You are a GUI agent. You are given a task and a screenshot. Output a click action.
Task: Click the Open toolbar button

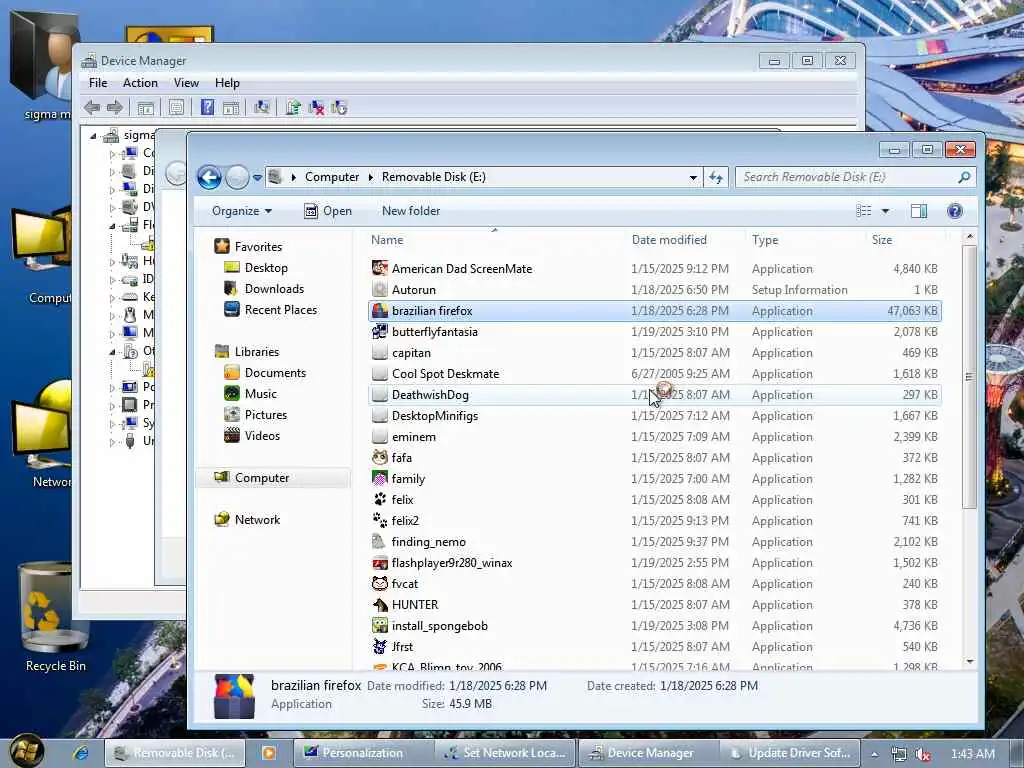click(328, 211)
